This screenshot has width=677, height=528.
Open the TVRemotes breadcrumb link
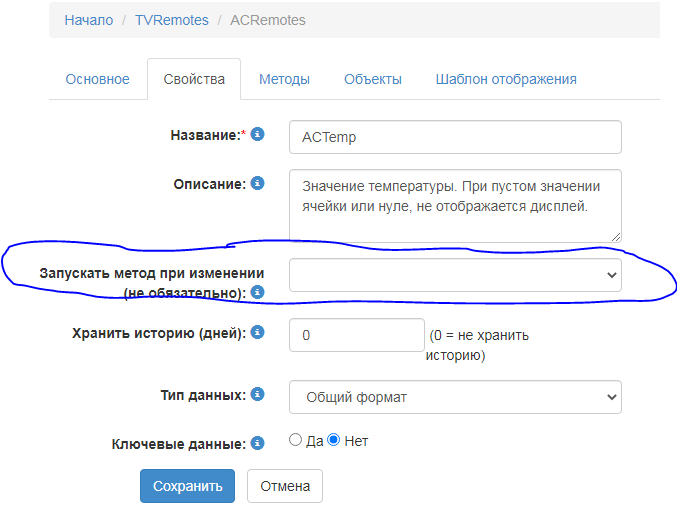point(170,20)
